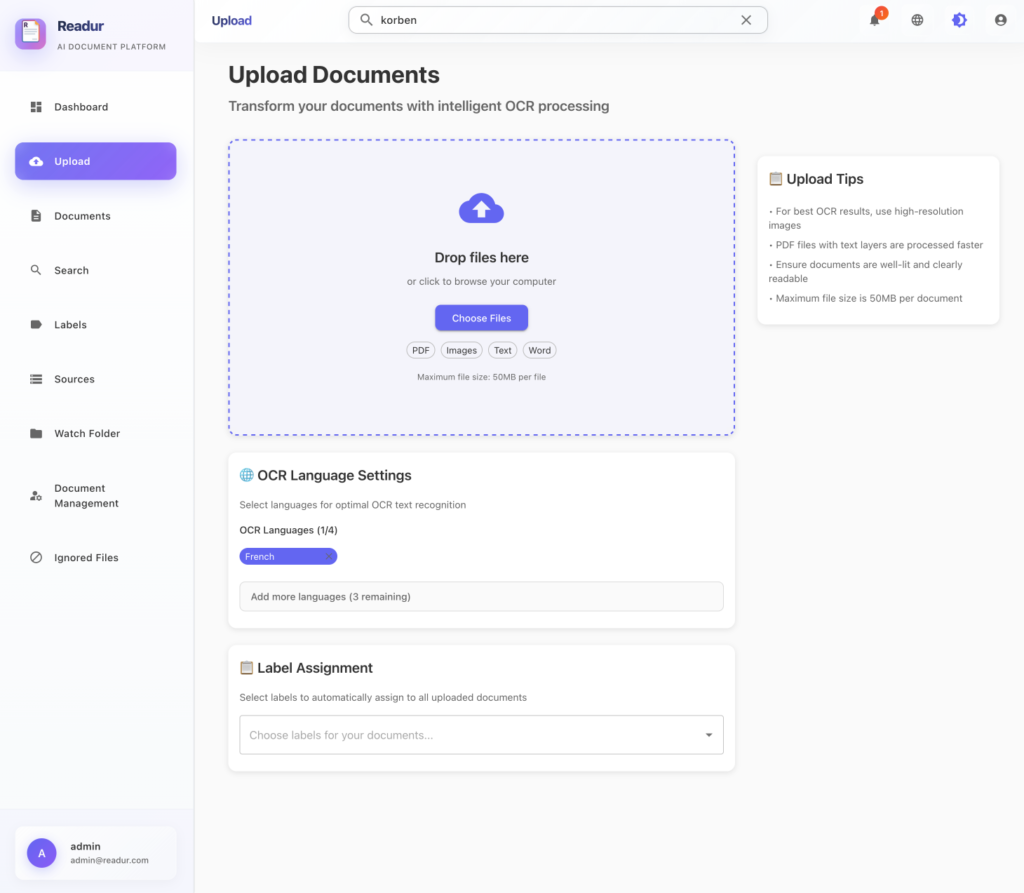Open the user account icon

(1000, 20)
